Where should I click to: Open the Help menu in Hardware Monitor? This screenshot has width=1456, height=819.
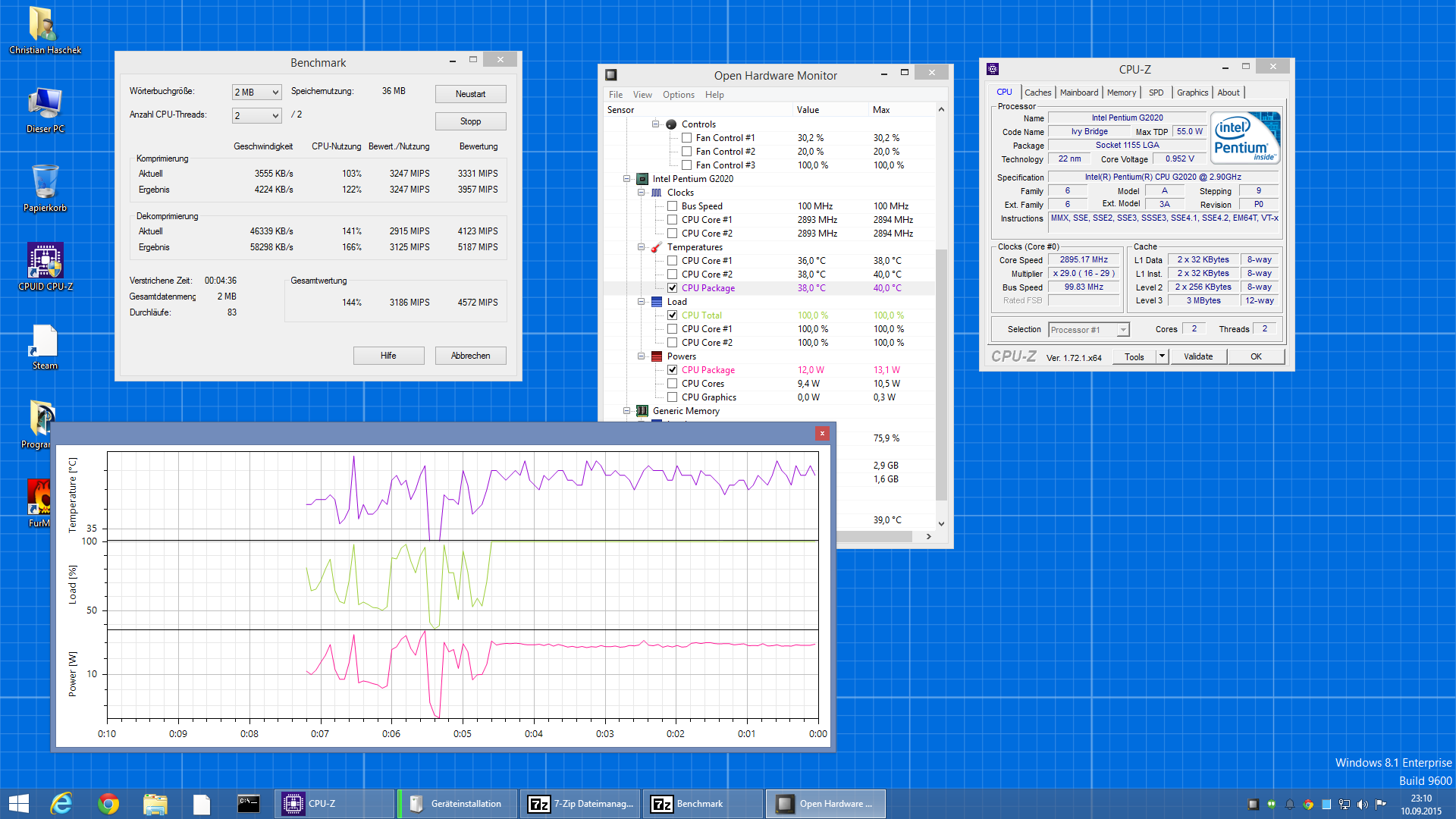pyautogui.click(x=714, y=95)
